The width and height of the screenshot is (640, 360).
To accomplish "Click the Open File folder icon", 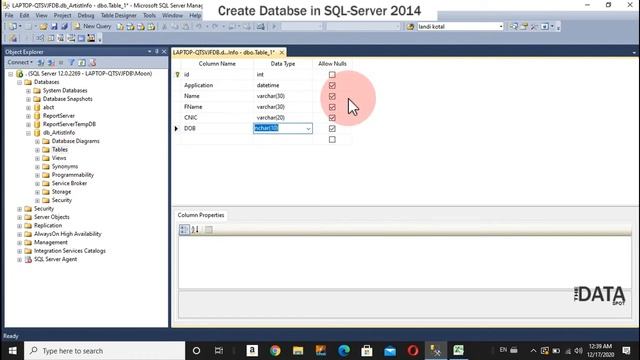I will tap(43, 27).
